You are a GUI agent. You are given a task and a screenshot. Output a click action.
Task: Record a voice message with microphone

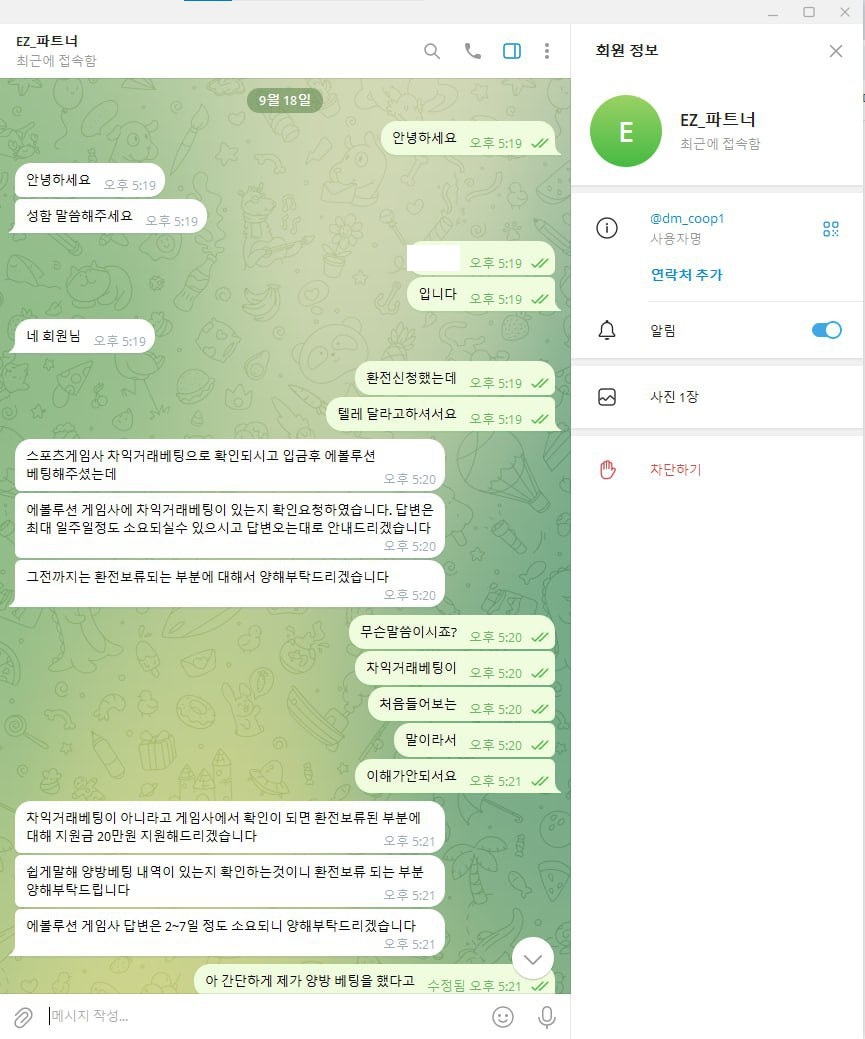tap(547, 1016)
